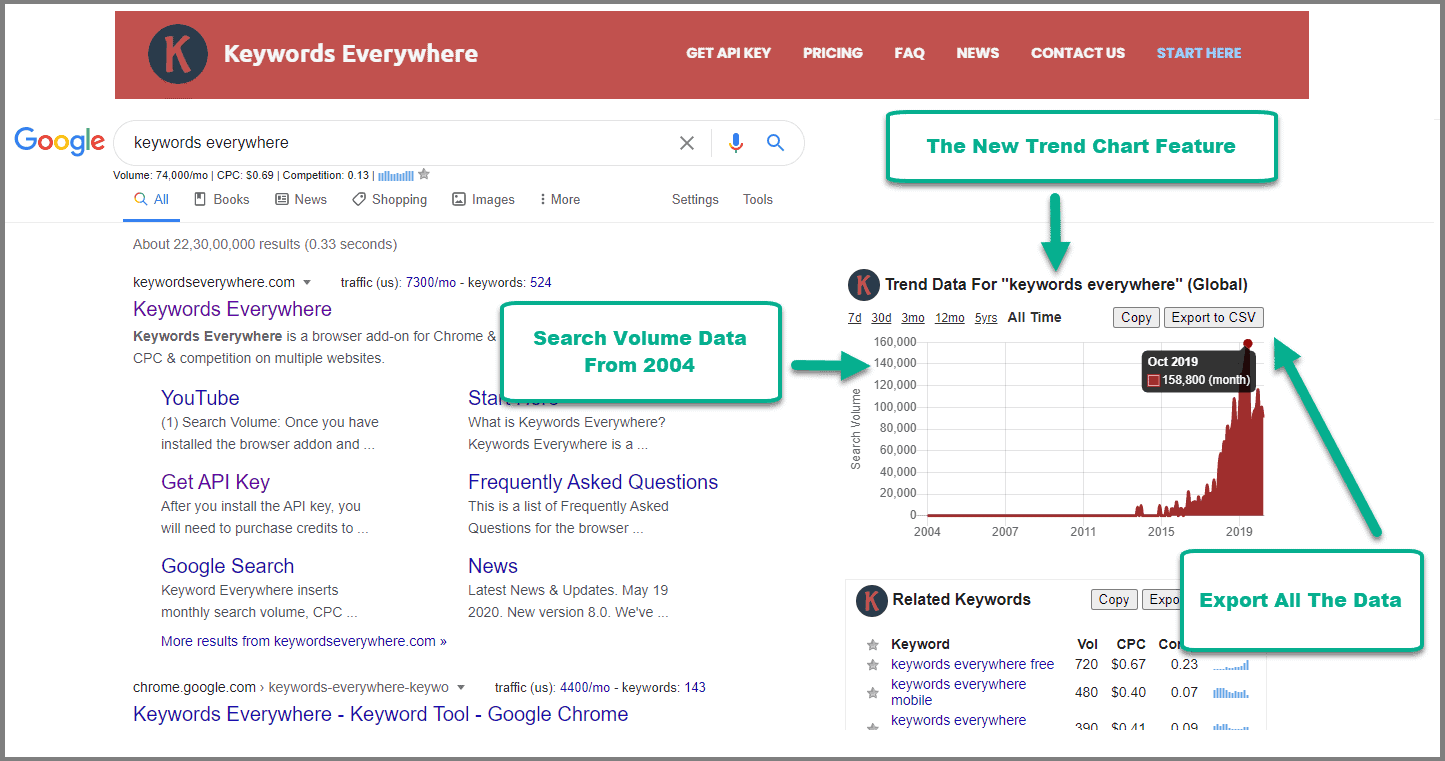
Task: Toggle the star in the Related Keywords header row
Action: pyautogui.click(x=873, y=644)
